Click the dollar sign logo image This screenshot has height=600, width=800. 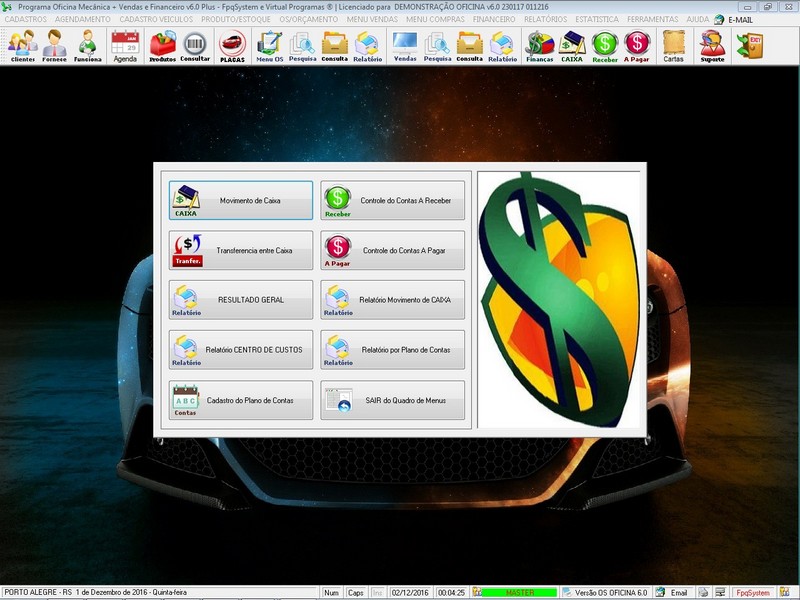pos(559,300)
